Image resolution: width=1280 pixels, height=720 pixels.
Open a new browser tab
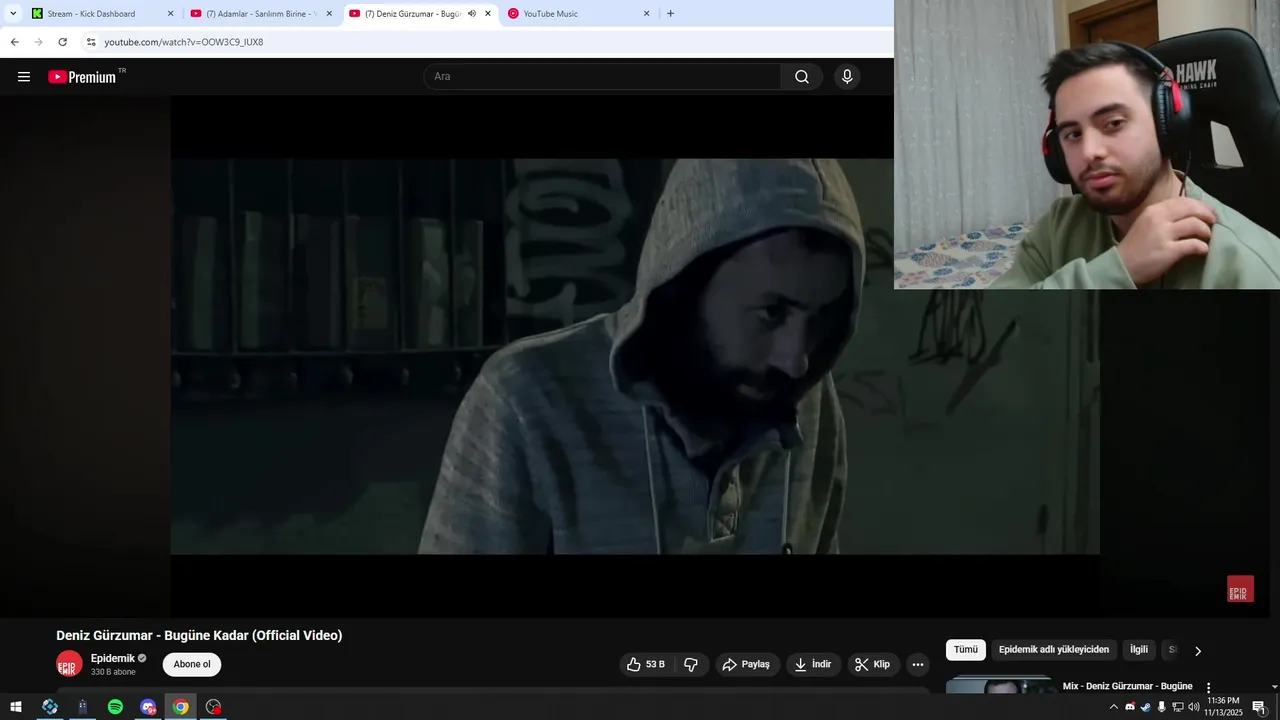[670, 14]
